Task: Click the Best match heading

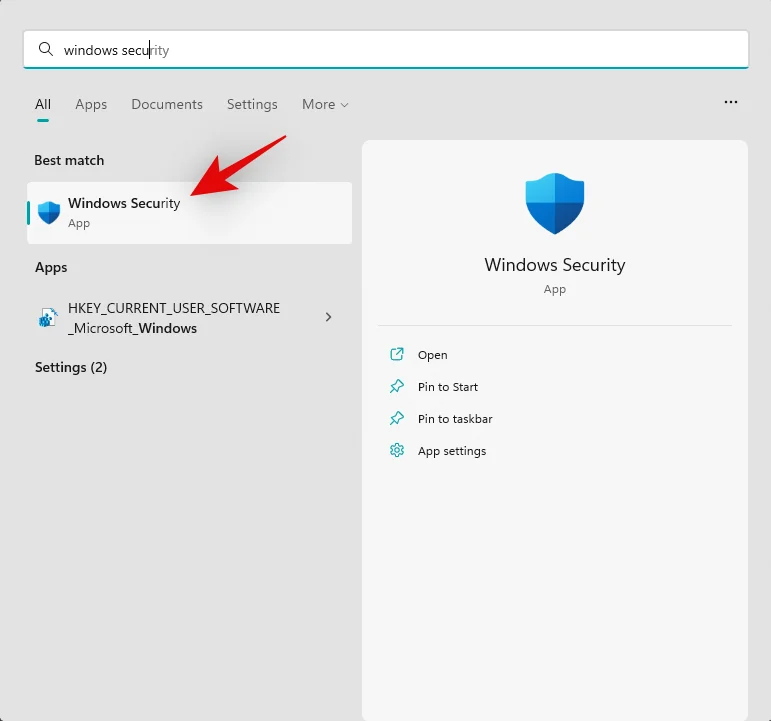Action: [69, 160]
